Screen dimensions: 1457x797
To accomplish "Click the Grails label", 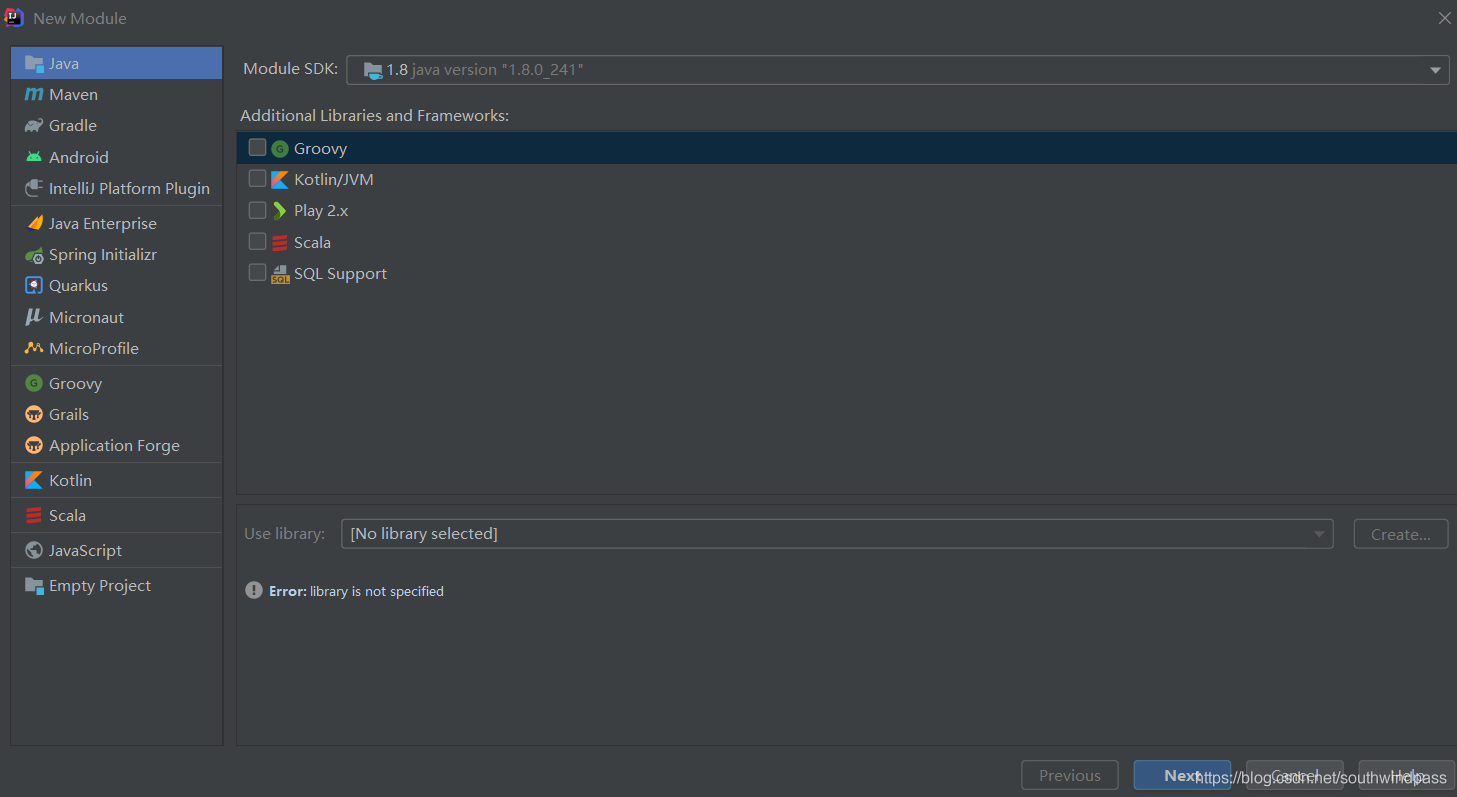I will pos(69,414).
